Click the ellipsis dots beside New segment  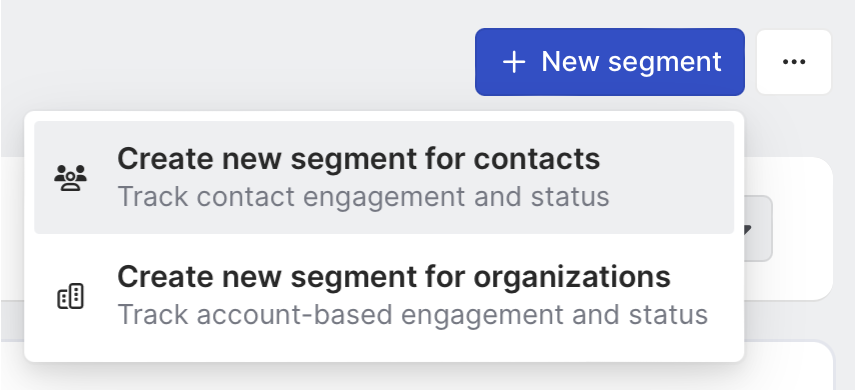pyautogui.click(x=794, y=62)
